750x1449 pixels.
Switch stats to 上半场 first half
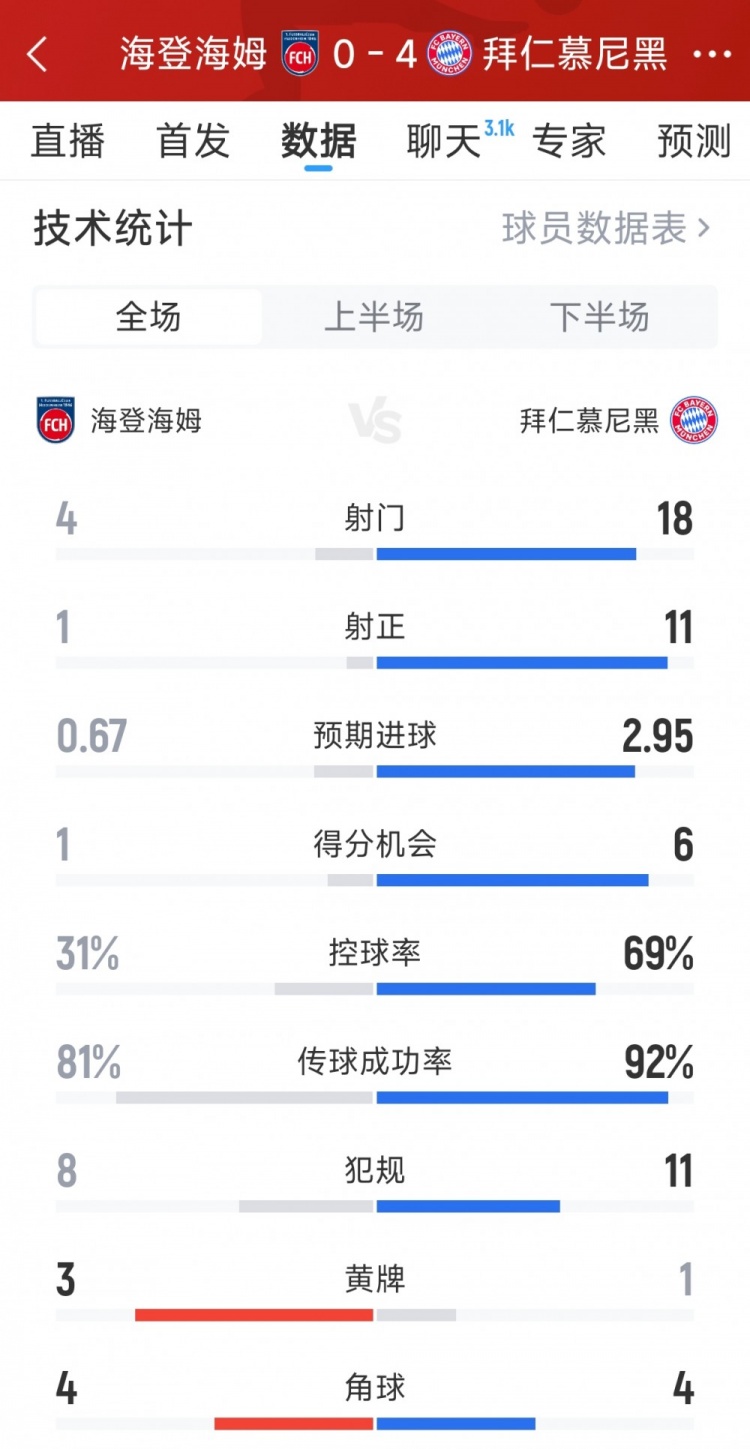tap(374, 317)
